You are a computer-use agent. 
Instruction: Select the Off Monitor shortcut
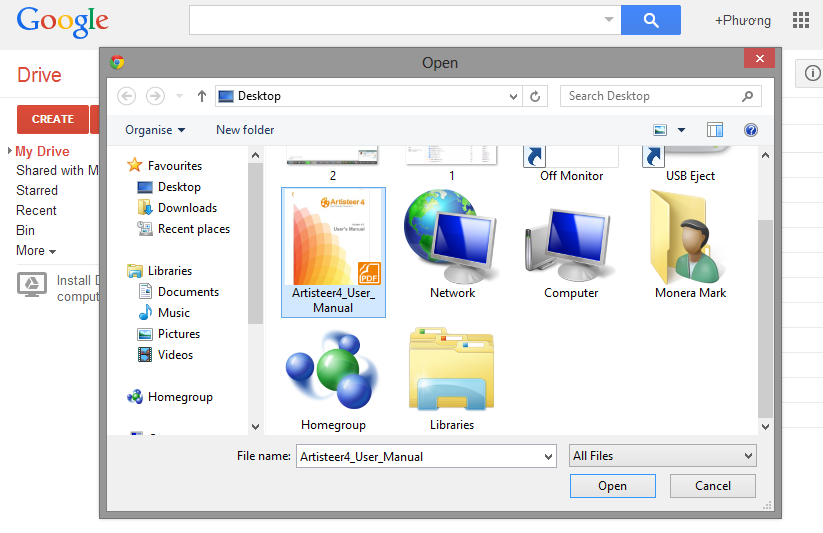coord(571,165)
